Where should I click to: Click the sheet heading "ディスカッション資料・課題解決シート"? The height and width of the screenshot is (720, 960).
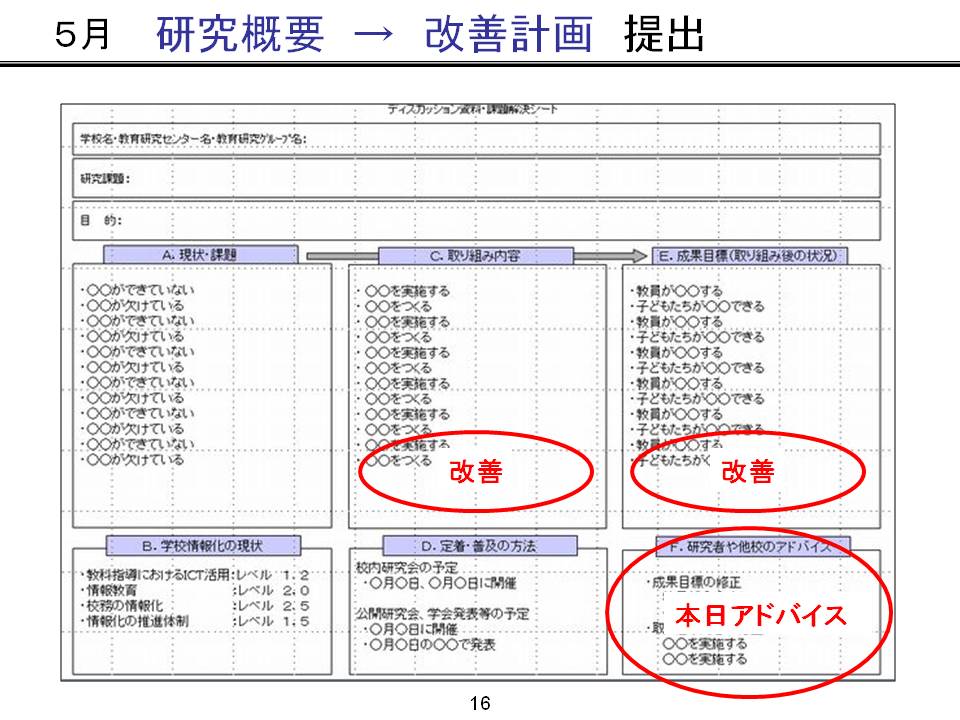[x=473, y=110]
